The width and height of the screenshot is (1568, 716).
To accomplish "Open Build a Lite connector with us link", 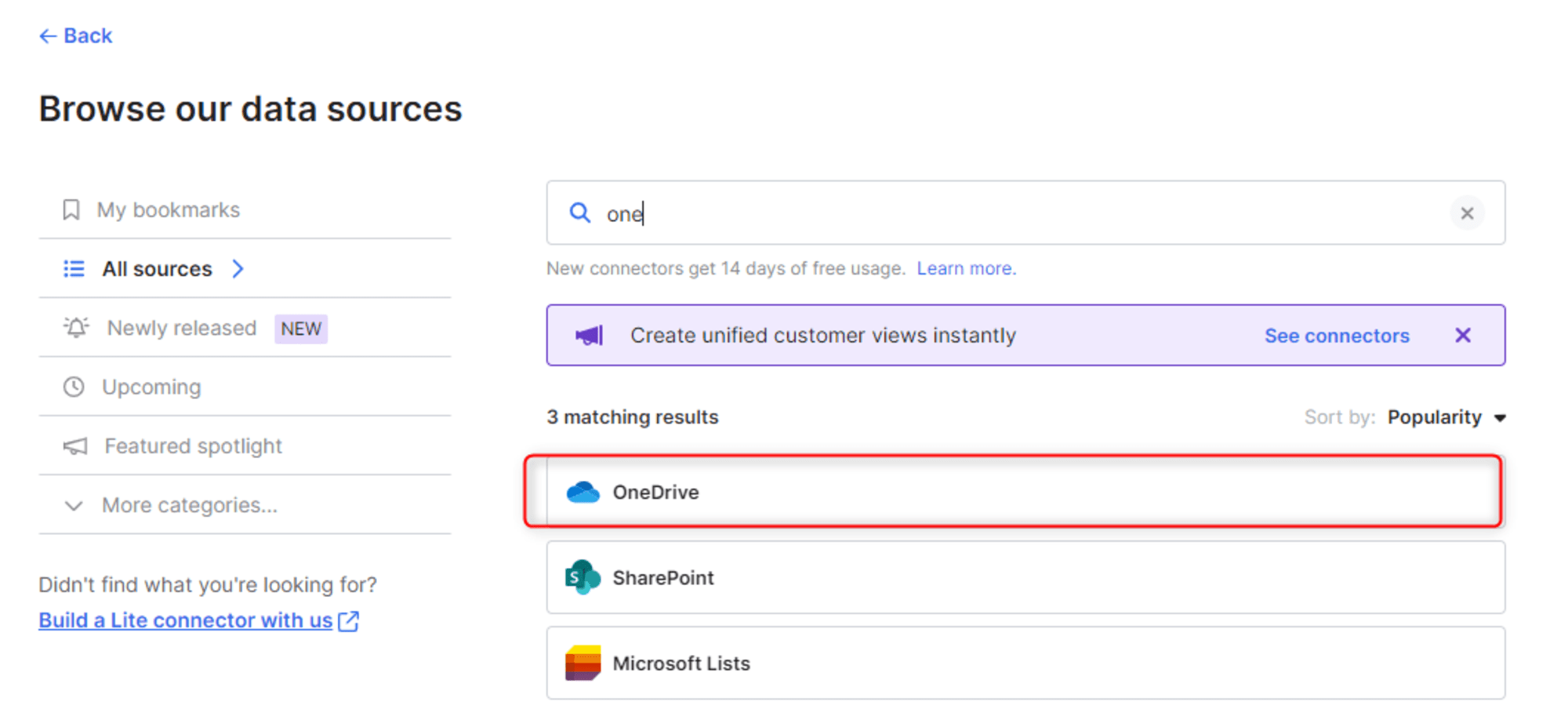I will point(186,620).
